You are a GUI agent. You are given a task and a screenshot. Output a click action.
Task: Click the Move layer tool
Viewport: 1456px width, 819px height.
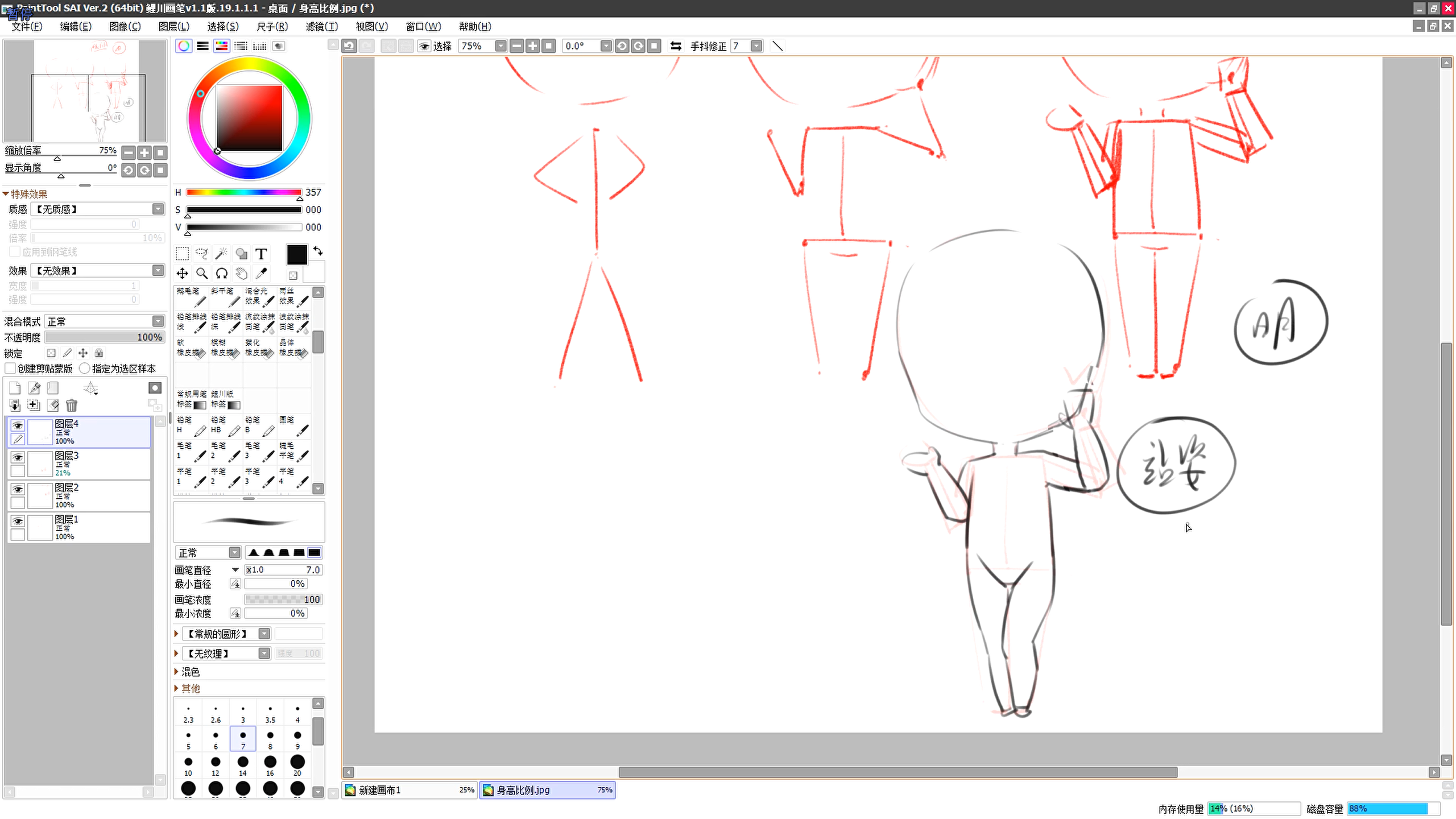coord(182,274)
